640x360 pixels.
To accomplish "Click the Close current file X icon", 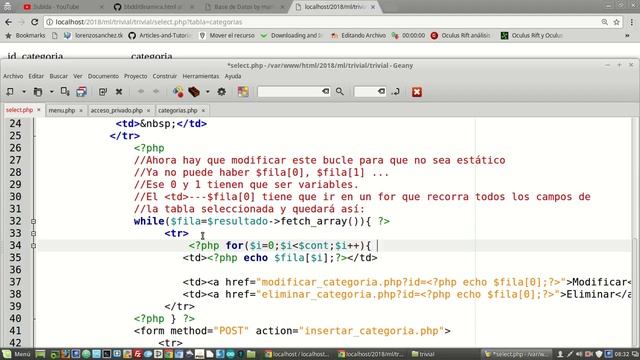I will click(119, 92).
